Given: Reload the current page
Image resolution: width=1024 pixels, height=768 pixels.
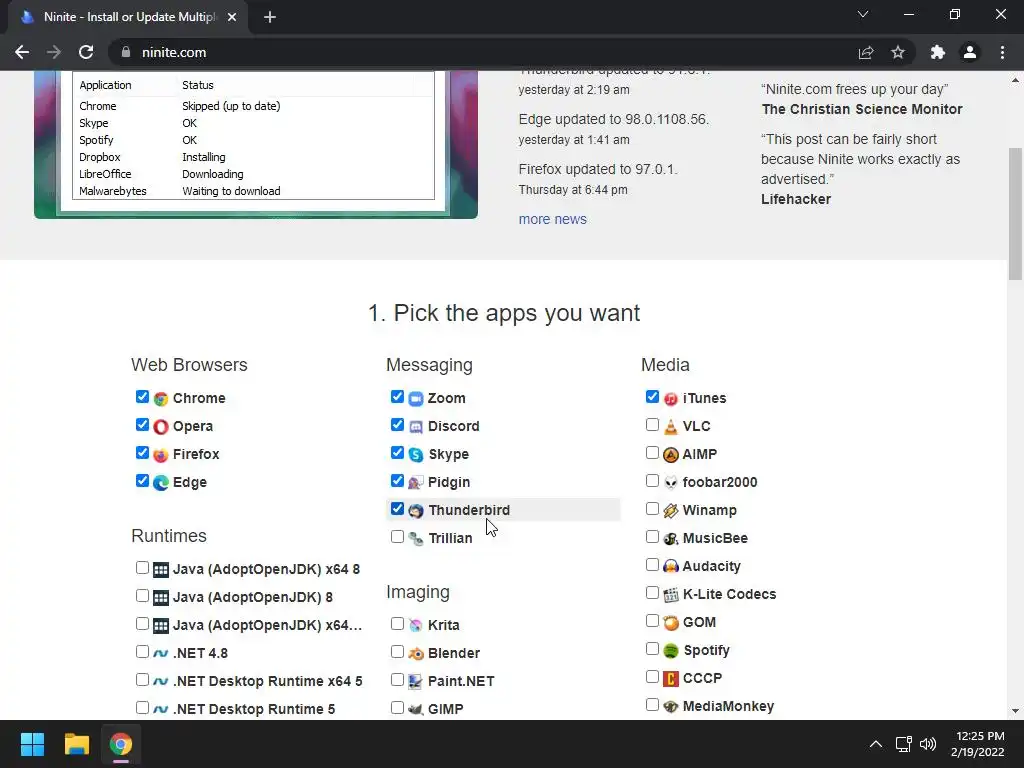Looking at the screenshot, I should 86,52.
